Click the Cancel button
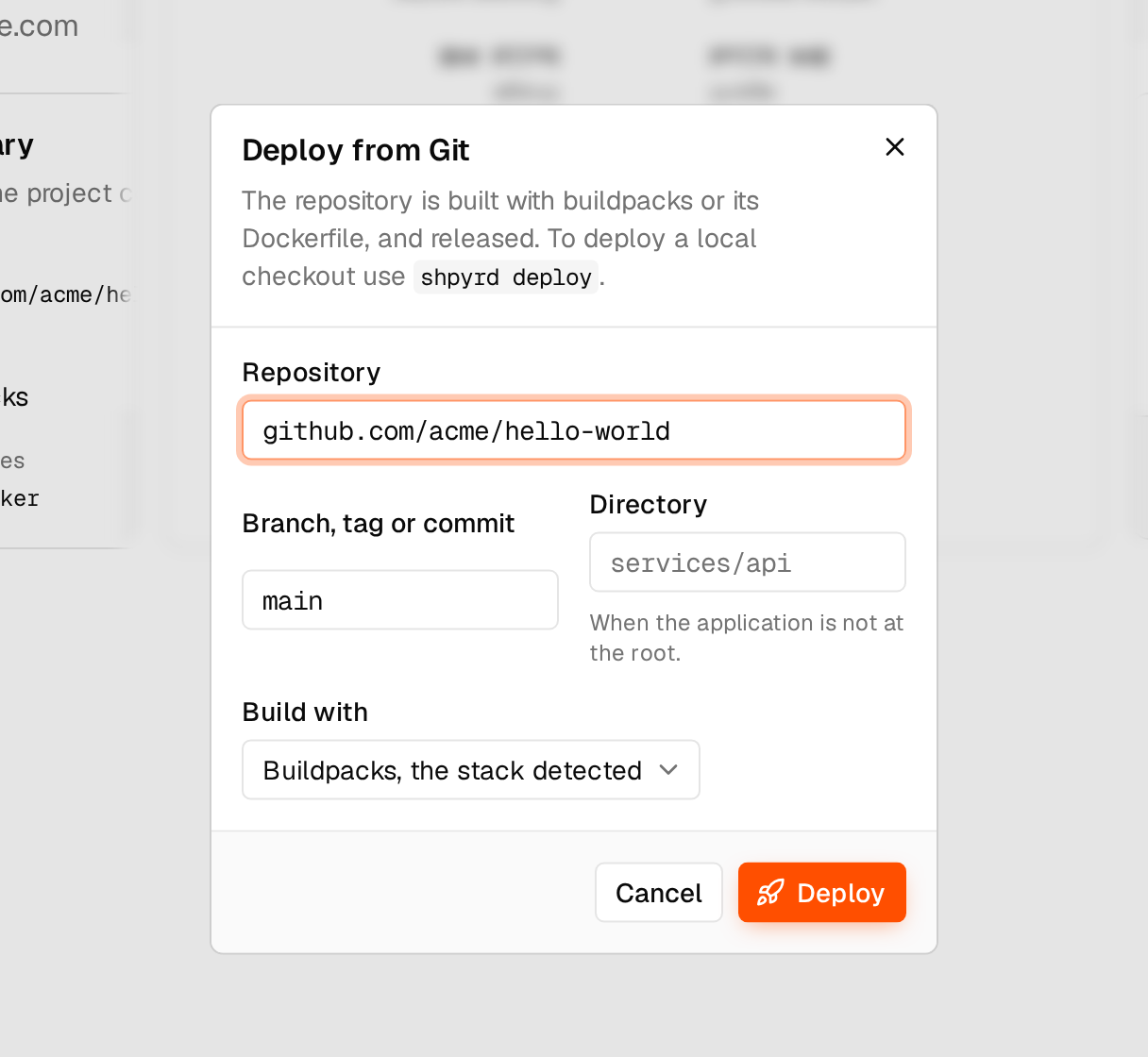1148x1057 pixels. (x=659, y=892)
